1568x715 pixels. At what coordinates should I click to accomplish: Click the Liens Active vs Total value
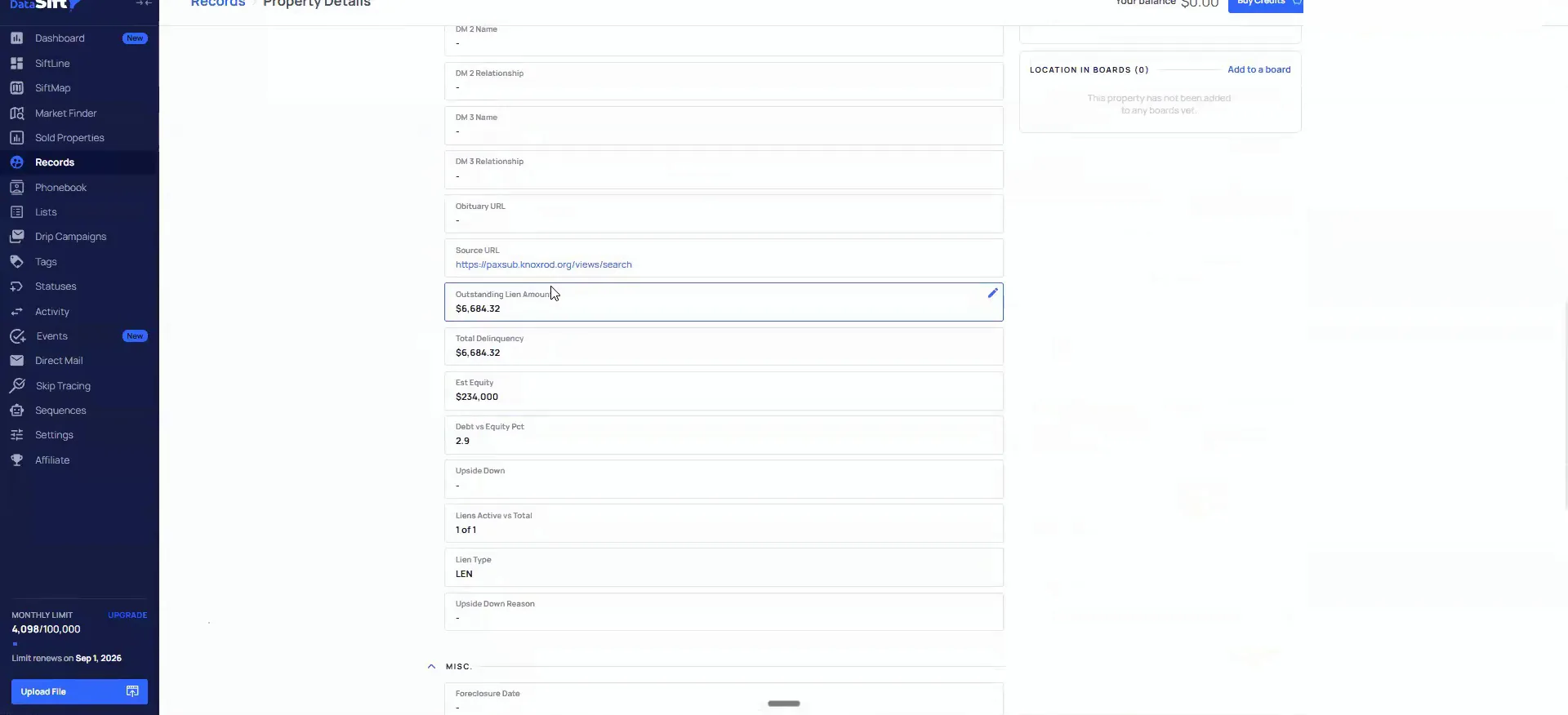click(465, 530)
